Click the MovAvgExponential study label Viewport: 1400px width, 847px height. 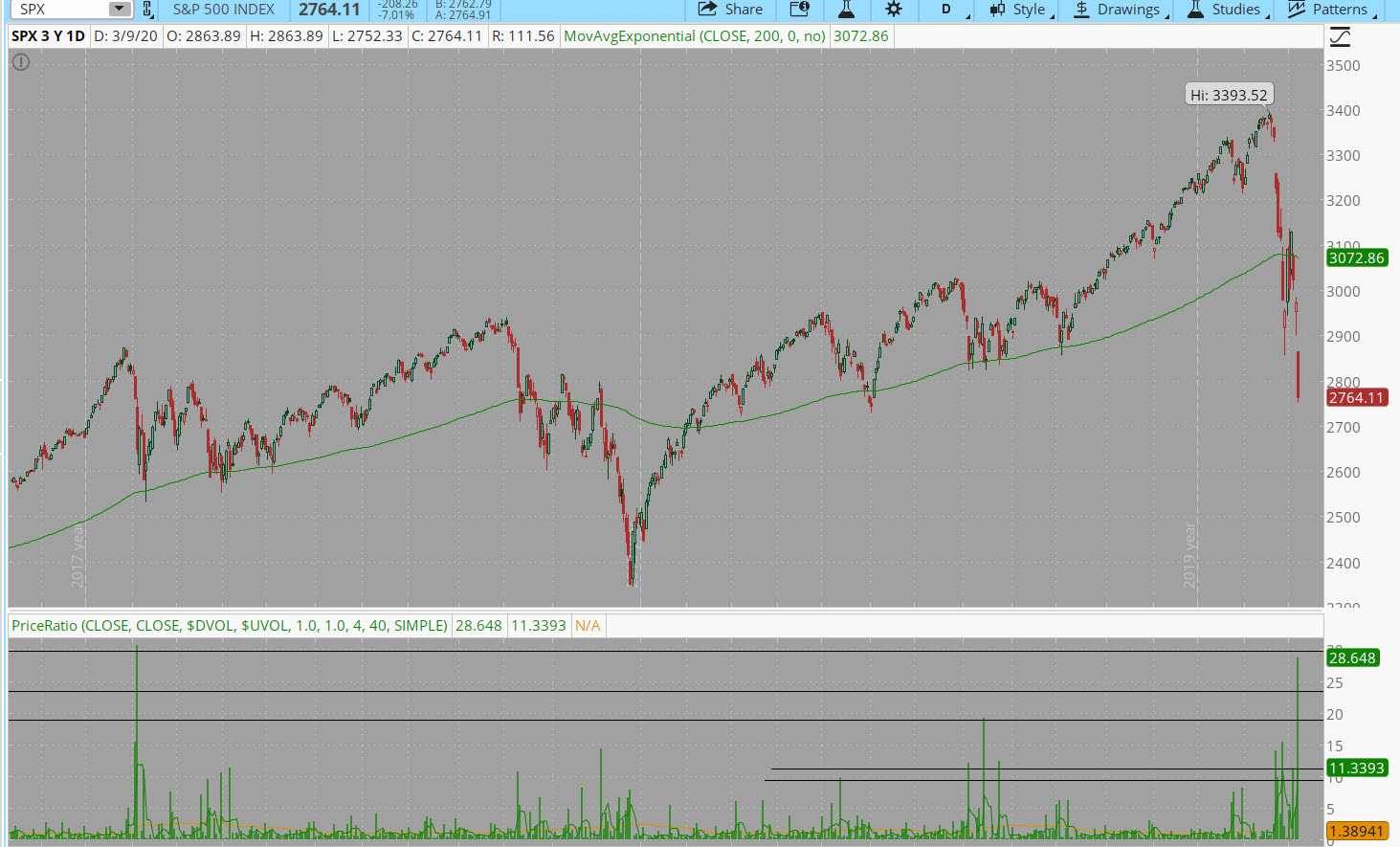click(x=694, y=36)
